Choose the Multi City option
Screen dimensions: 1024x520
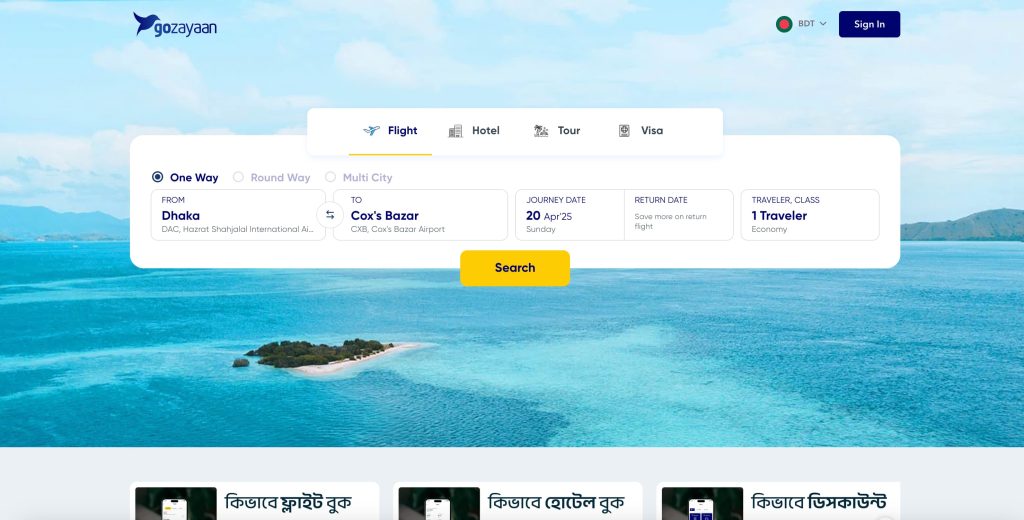tap(359, 177)
